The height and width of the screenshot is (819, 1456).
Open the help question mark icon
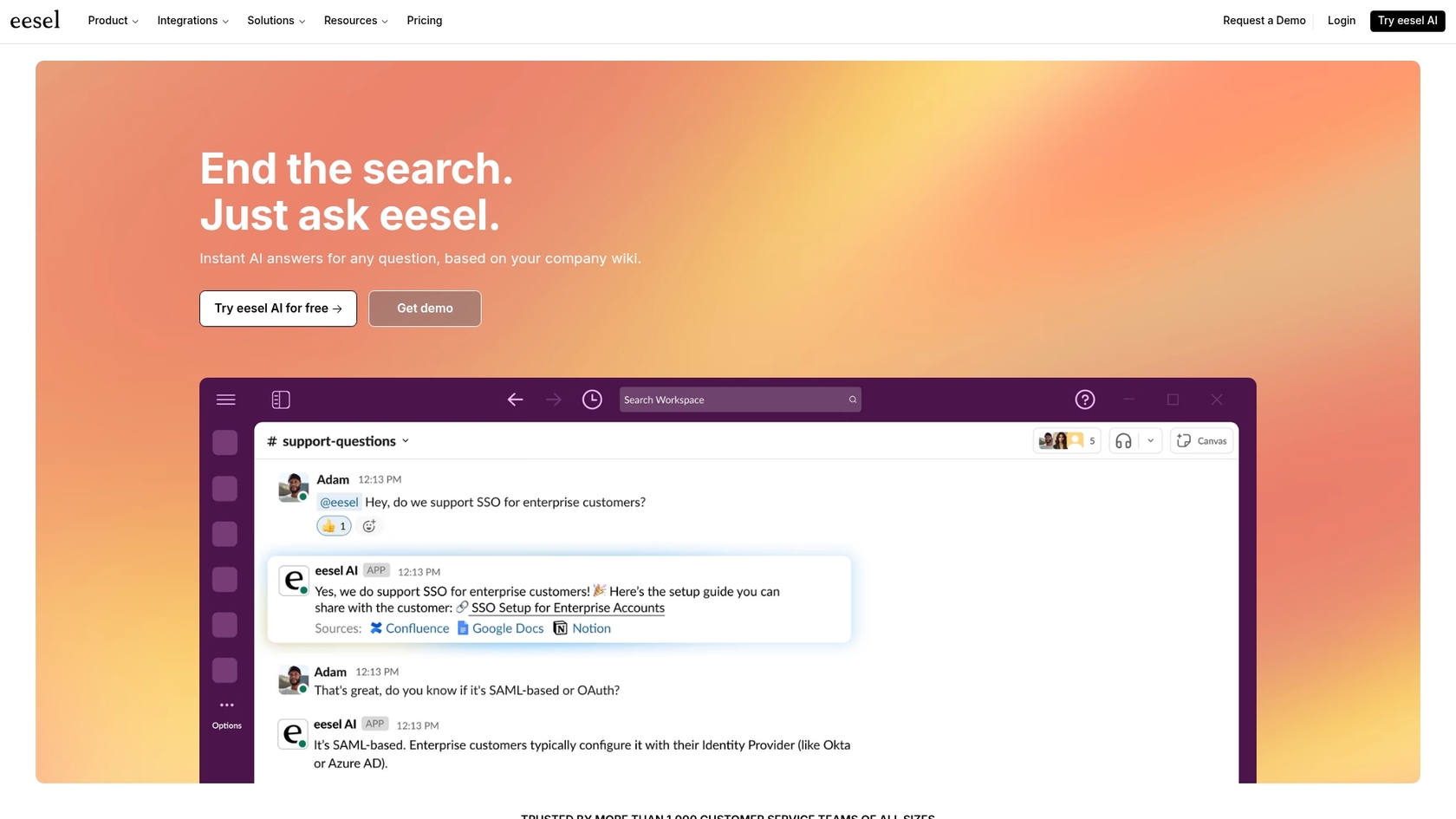[x=1085, y=400]
